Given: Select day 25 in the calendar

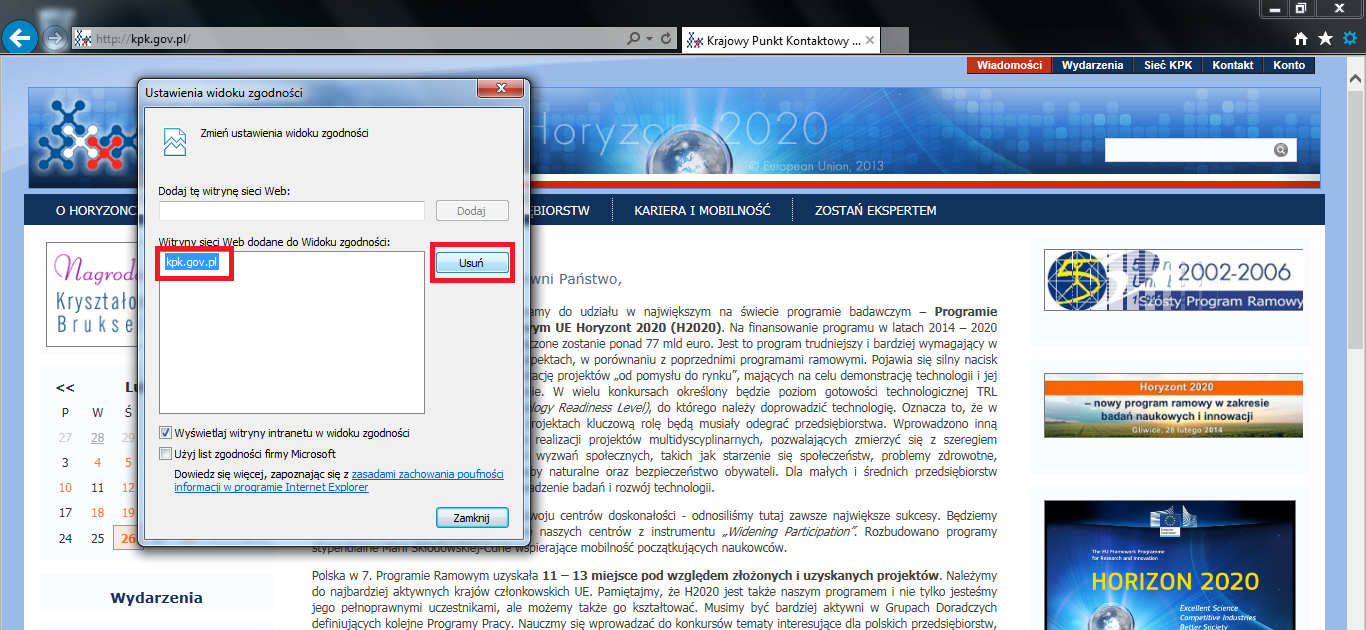Looking at the screenshot, I should [x=97, y=538].
